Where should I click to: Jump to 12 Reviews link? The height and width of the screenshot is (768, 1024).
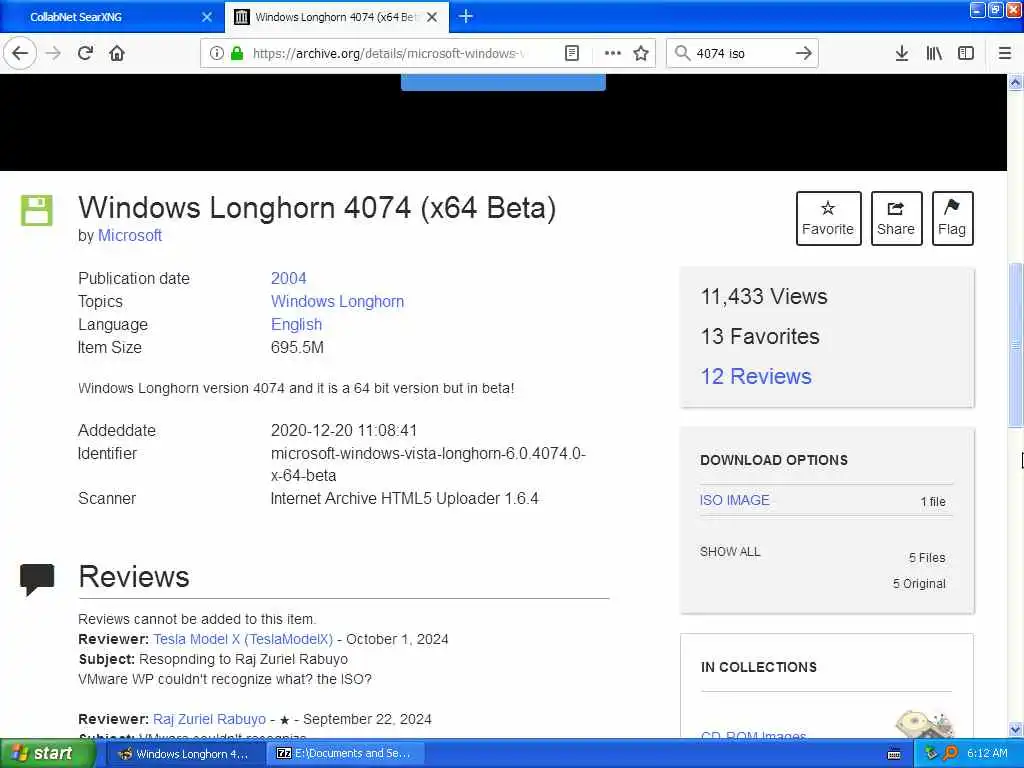pyautogui.click(x=756, y=376)
